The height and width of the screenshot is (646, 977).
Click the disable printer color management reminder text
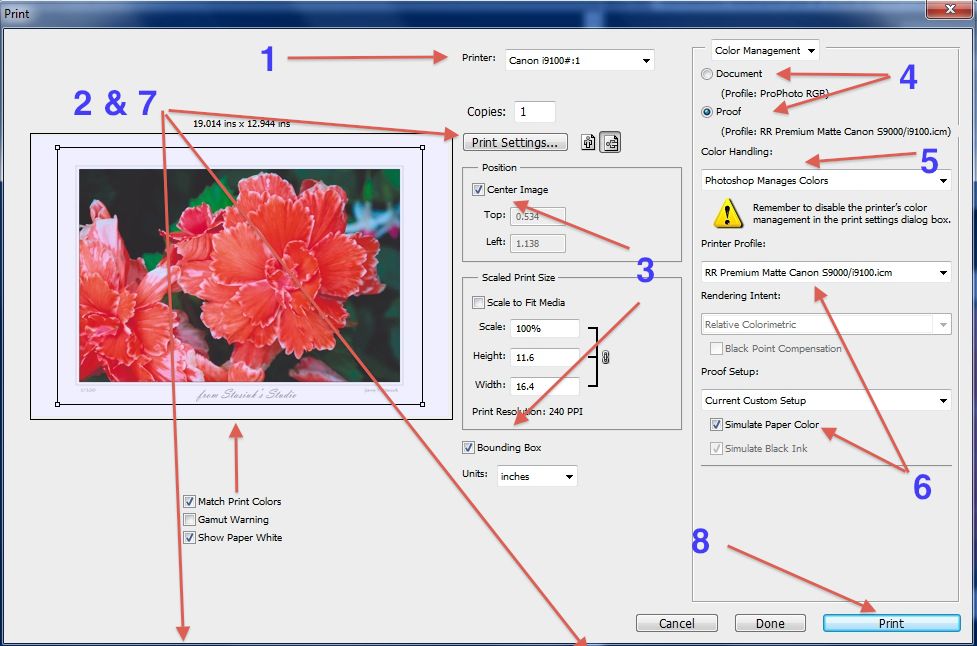point(851,214)
